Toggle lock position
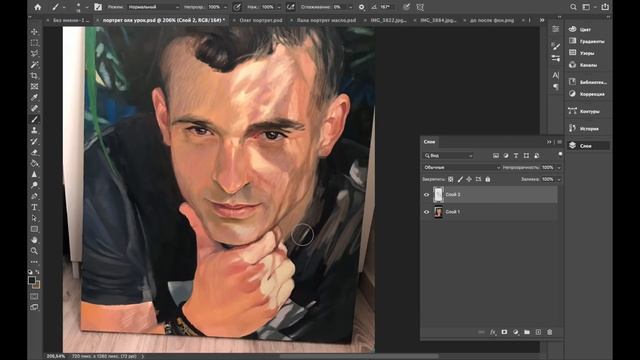This screenshot has height=360, width=640. (x=469, y=179)
